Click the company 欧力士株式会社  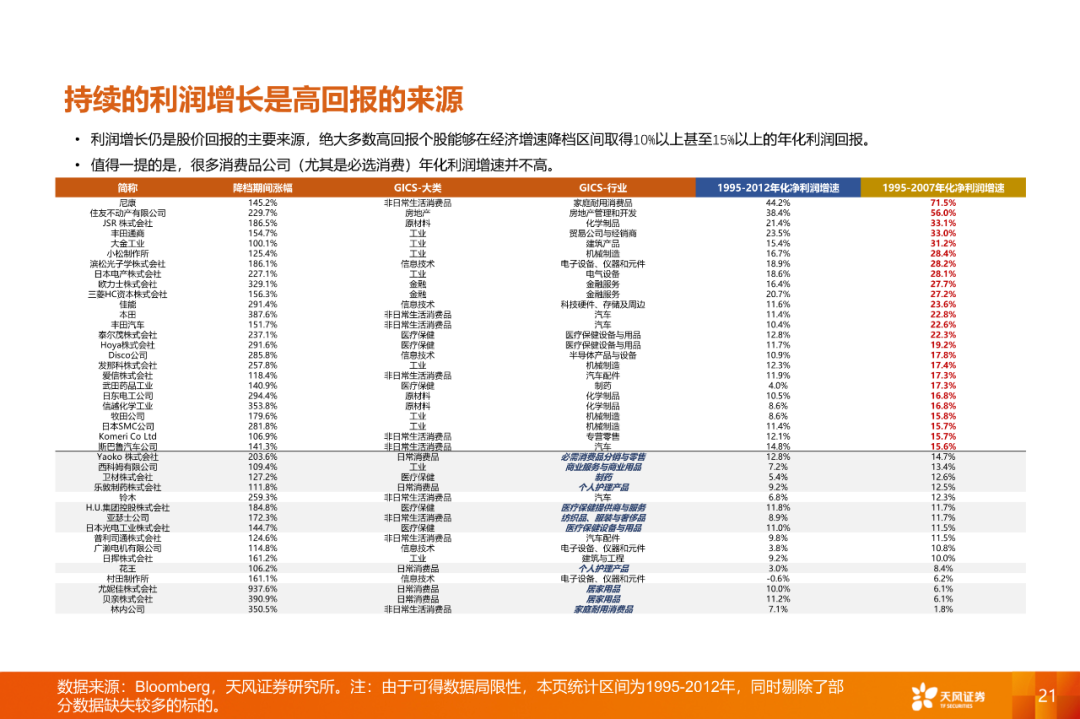pos(127,284)
